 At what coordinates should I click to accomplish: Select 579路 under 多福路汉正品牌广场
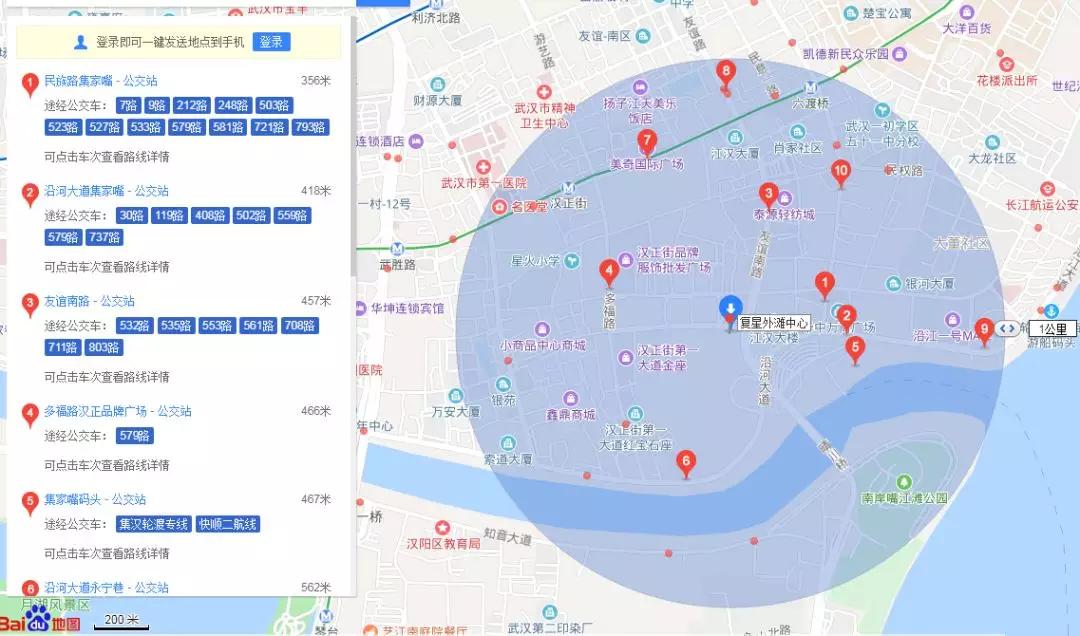point(134,436)
